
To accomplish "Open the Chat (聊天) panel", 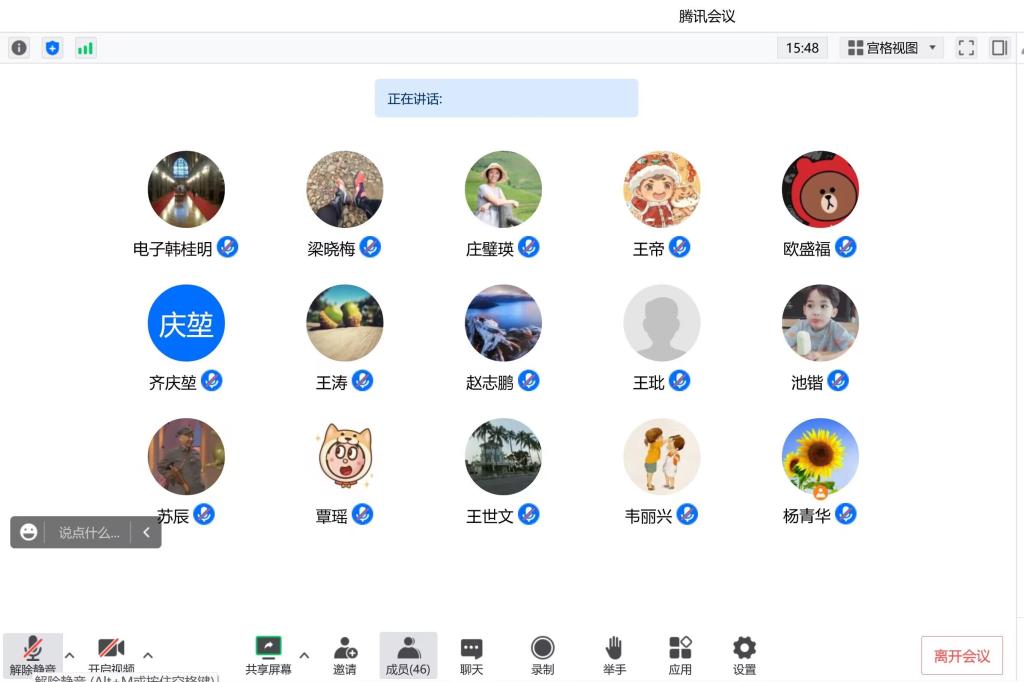I will (471, 655).
